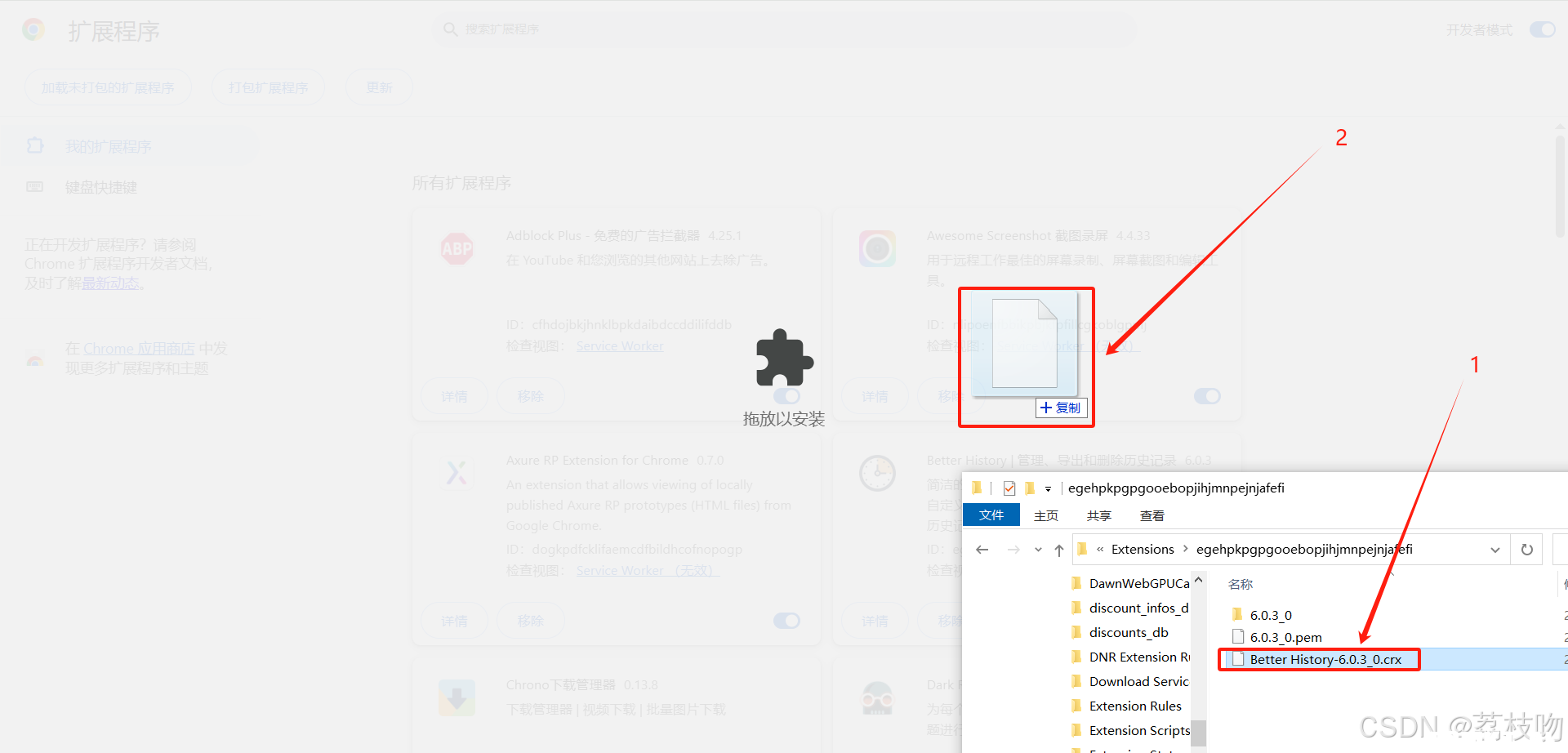Open quick access toolbar customize dropdown
Image resolution: width=1568 pixels, height=753 pixels.
pyautogui.click(x=1048, y=489)
